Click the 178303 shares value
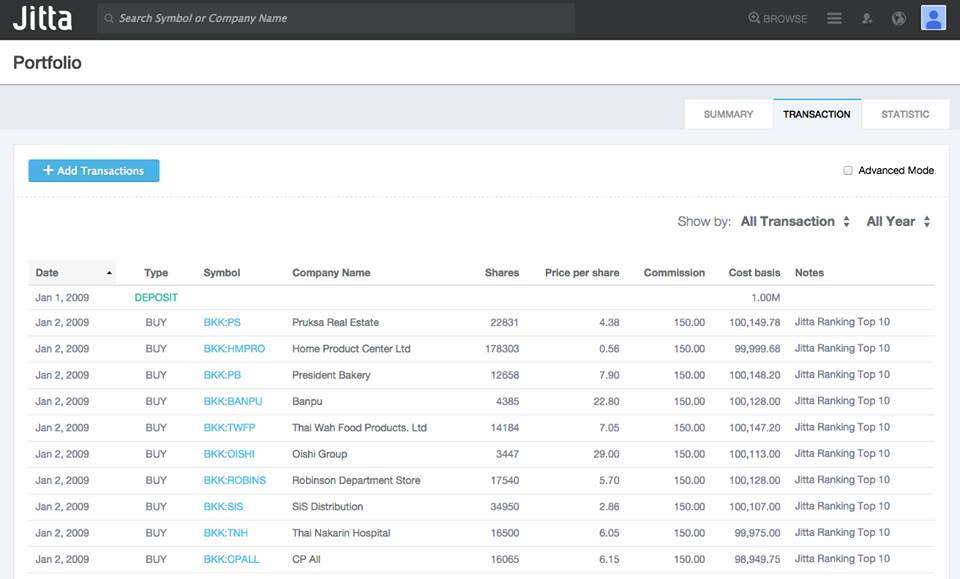This screenshot has height=579, width=960. [501, 348]
